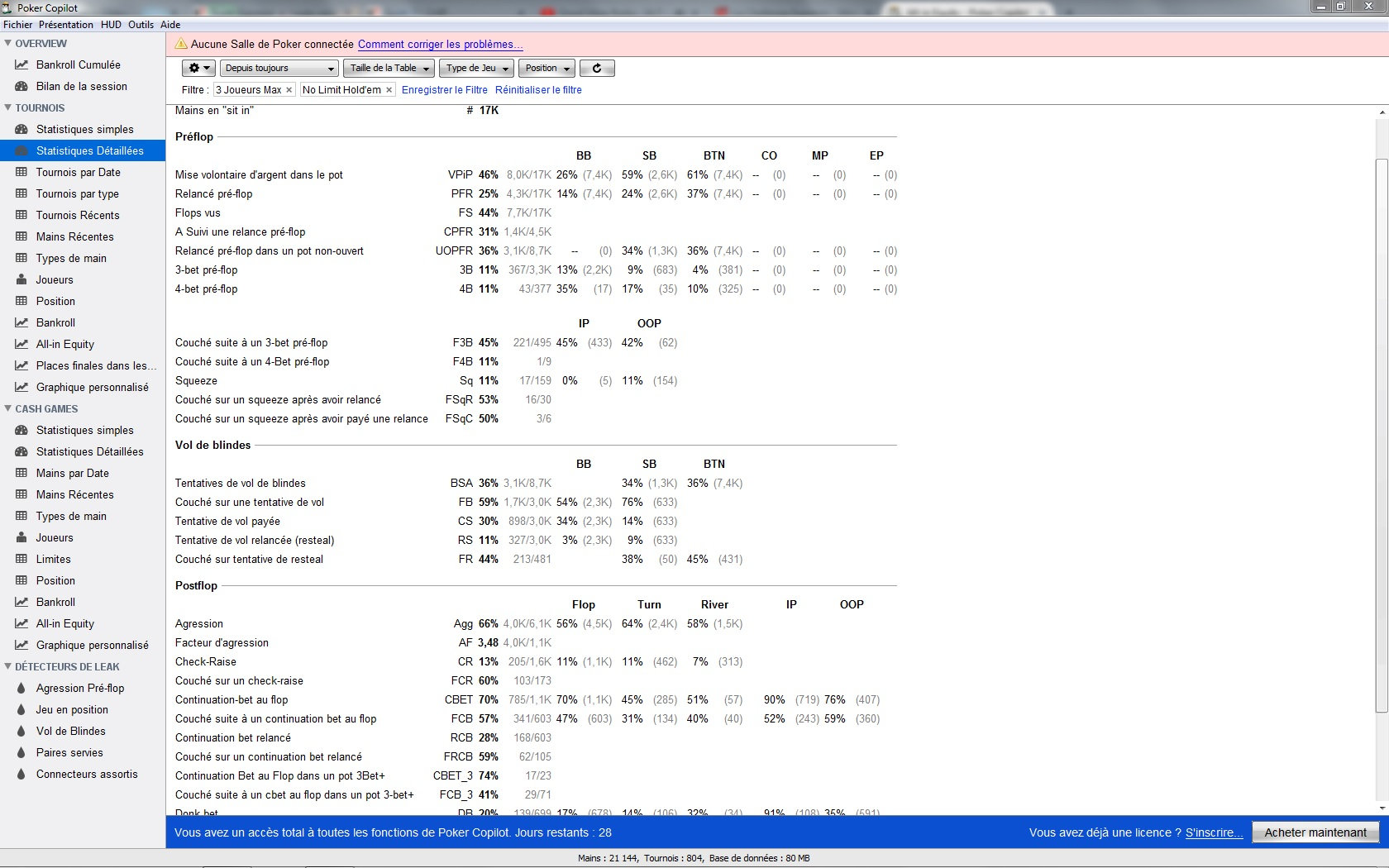Collapse the TOURNOIS sidebar section
The width and height of the screenshot is (1389, 868).
click(x=8, y=107)
